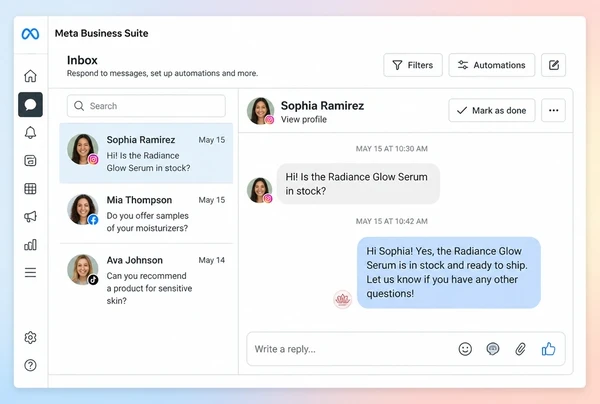Screen dimensions: 600x404
Task: Click Ava Johnson's profile picture
Action: point(83,269)
